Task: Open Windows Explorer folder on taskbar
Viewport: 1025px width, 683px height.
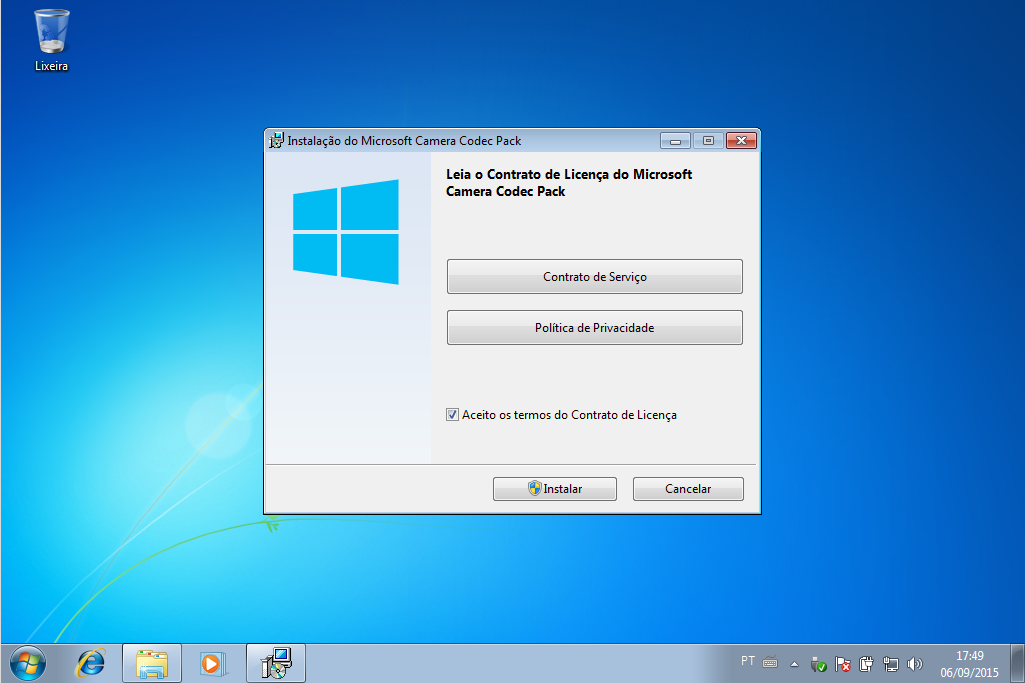Action: (x=152, y=664)
